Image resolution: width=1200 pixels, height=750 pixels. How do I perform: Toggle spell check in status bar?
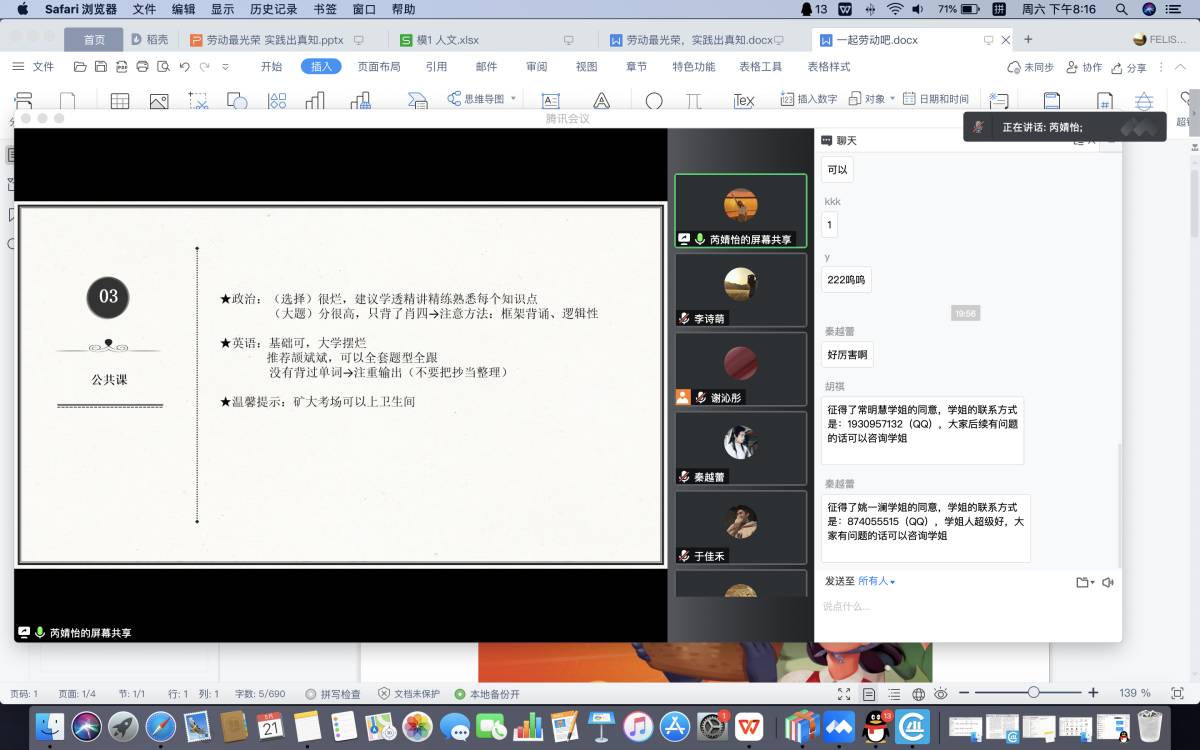333,694
